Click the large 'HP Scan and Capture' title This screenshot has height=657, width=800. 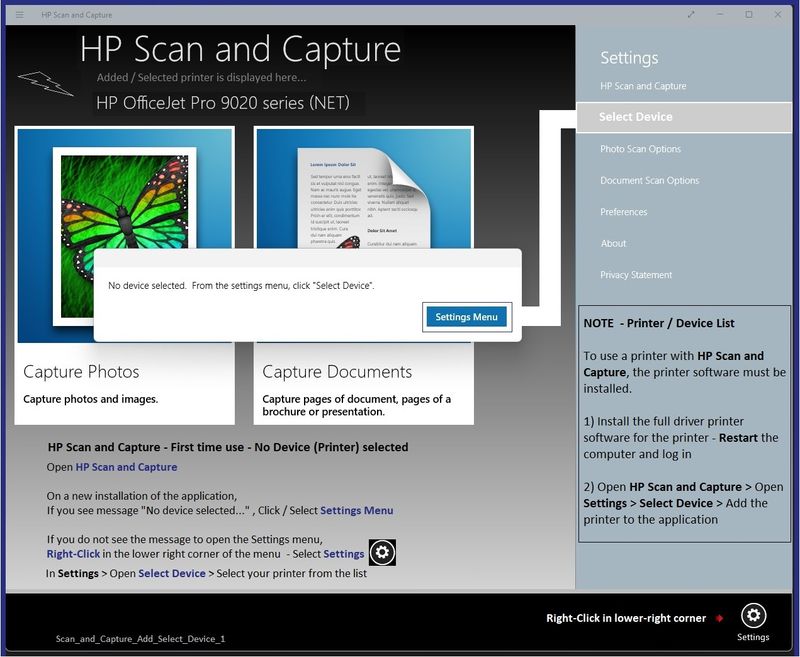(240, 49)
